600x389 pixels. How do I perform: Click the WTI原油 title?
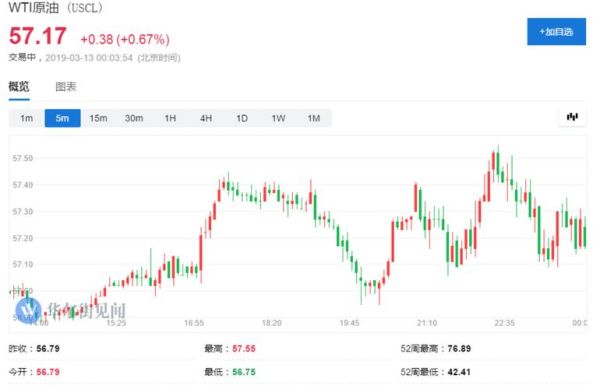pos(34,7)
